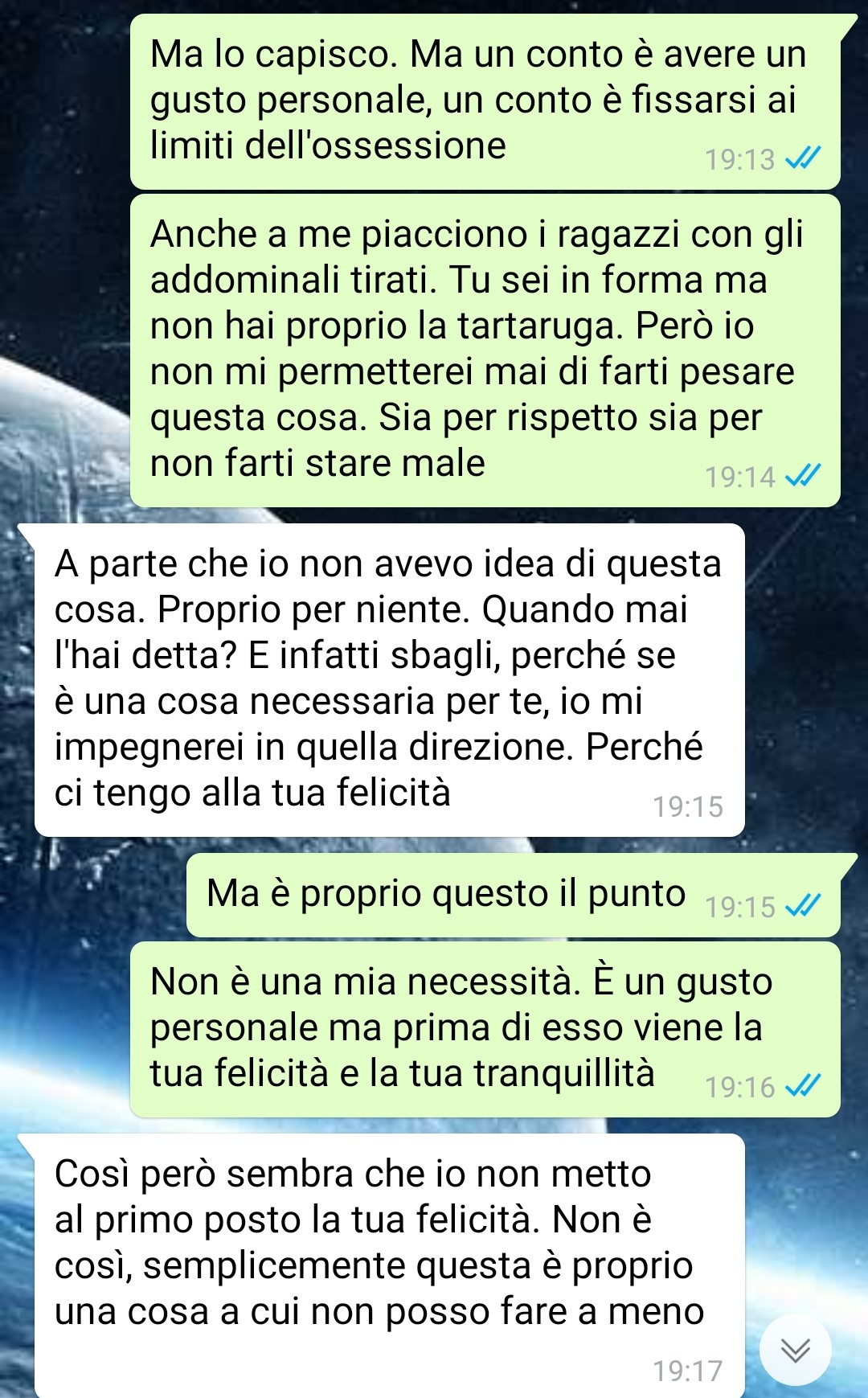The image size is (868, 1398).
Task: Select the message starting 'Anche a me piacciono'
Action: coord(485,350)
